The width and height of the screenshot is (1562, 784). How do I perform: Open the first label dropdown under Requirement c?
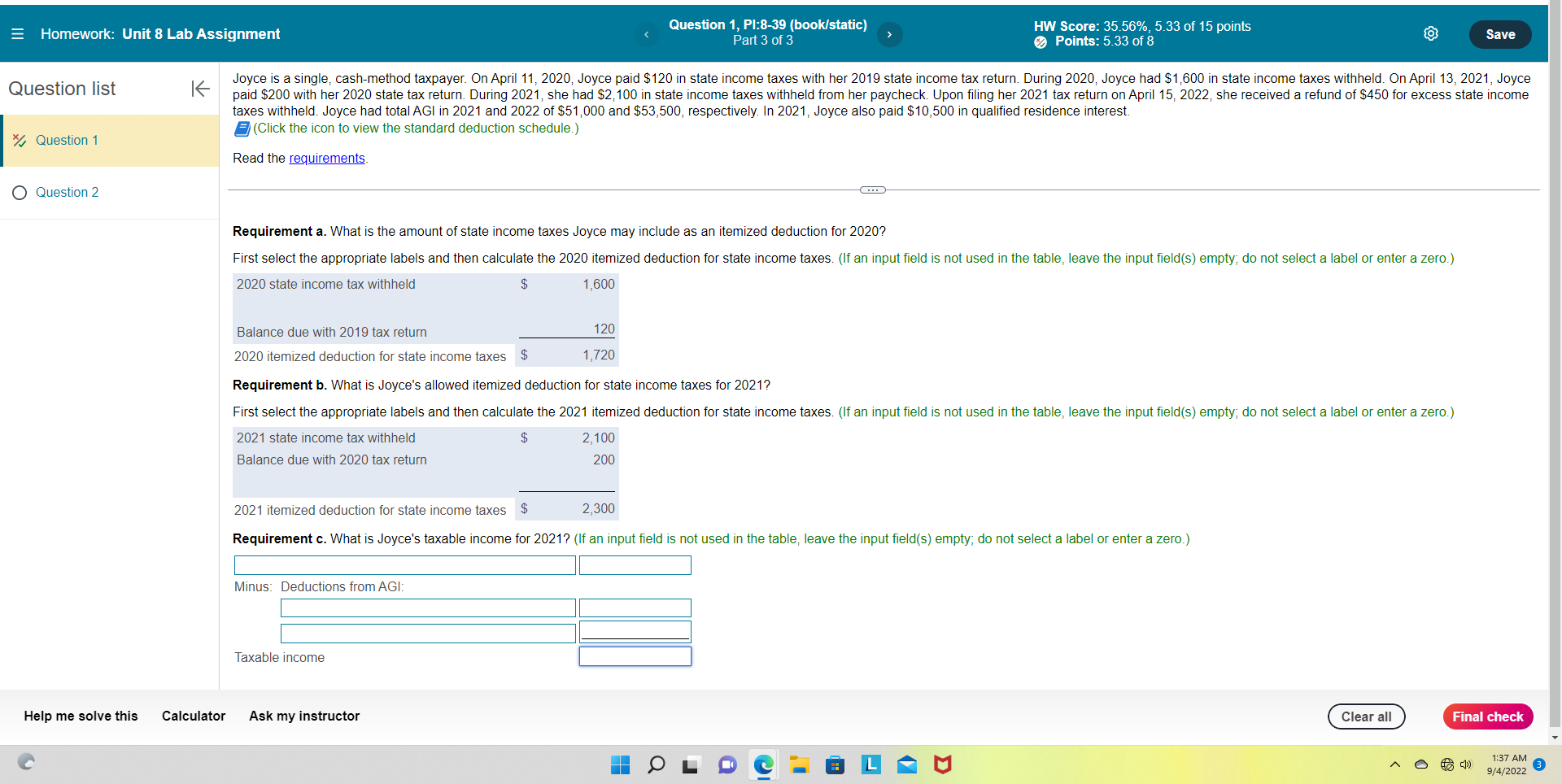coord(404,564)
